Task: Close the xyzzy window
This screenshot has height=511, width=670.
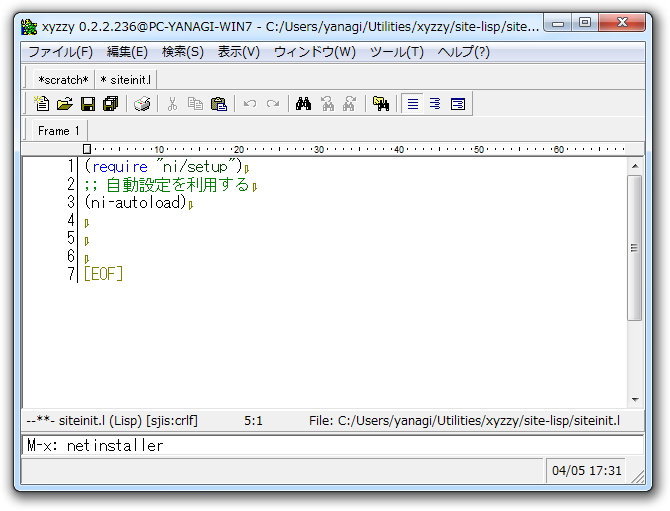Action: coord(622,23)
